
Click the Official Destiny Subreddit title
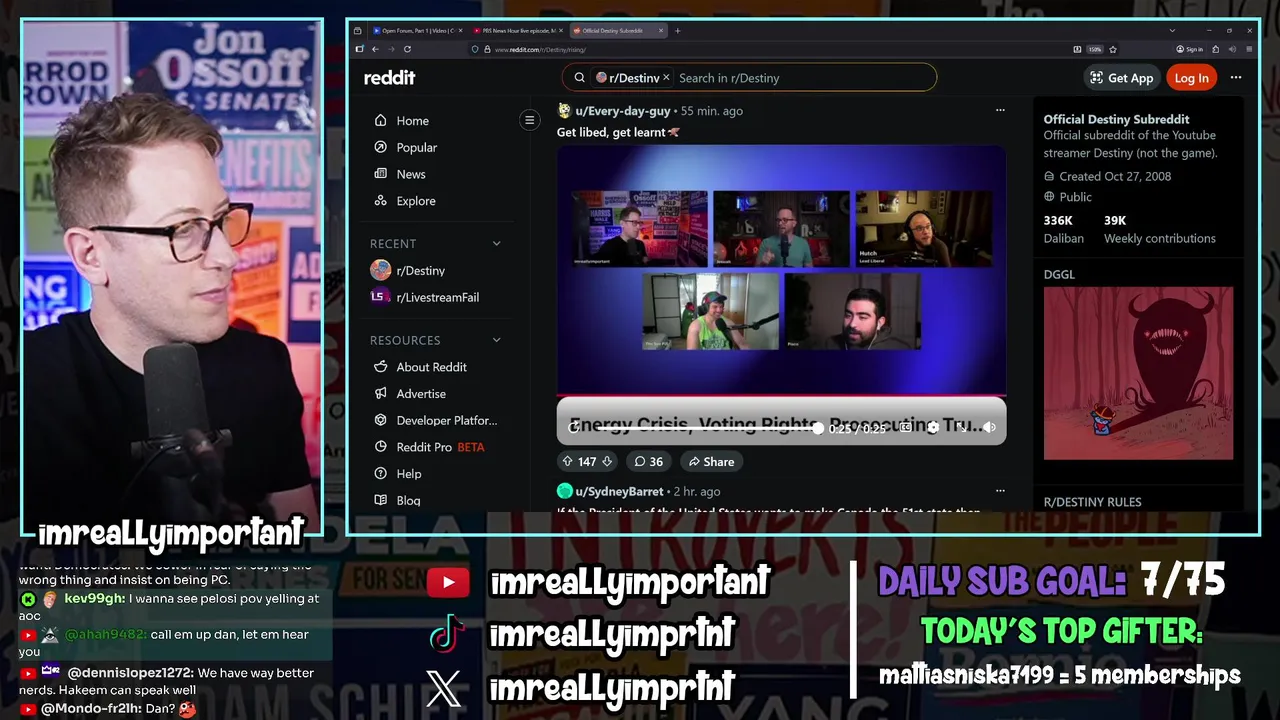[1117, 119]
